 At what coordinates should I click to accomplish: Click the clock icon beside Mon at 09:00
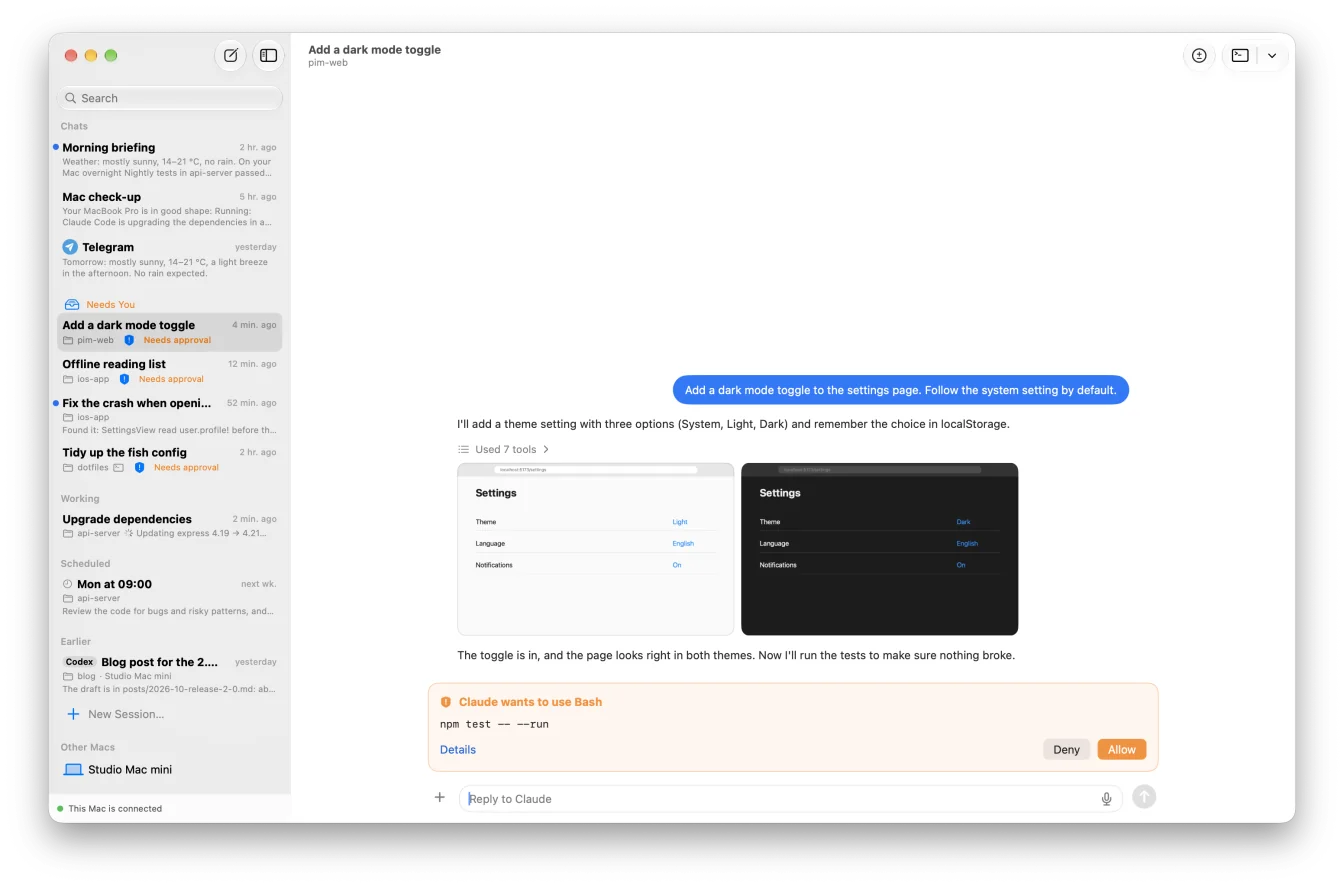coord(67,584)
